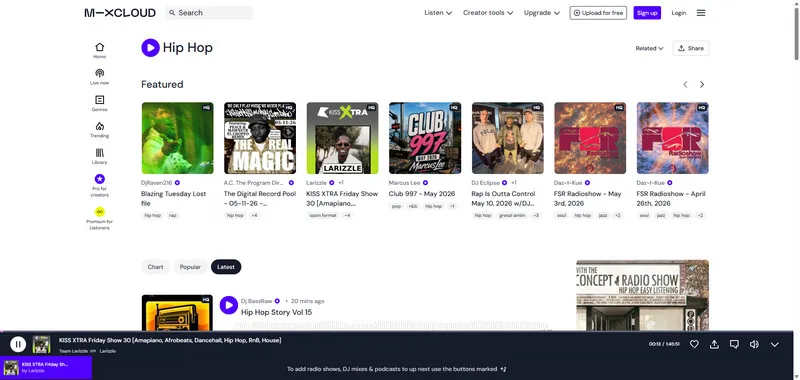Click the Share button
Viewport: 800px width, 380px height.
[691, 48]
